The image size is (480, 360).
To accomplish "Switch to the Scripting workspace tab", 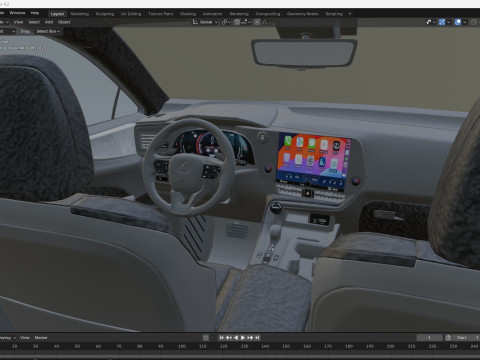I will (x=334, y=14).
